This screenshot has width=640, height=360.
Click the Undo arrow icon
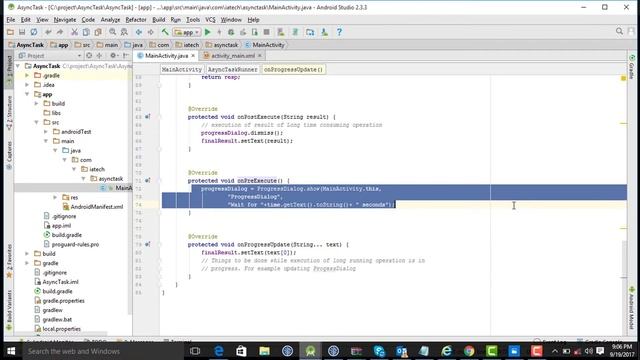point(48,32)
